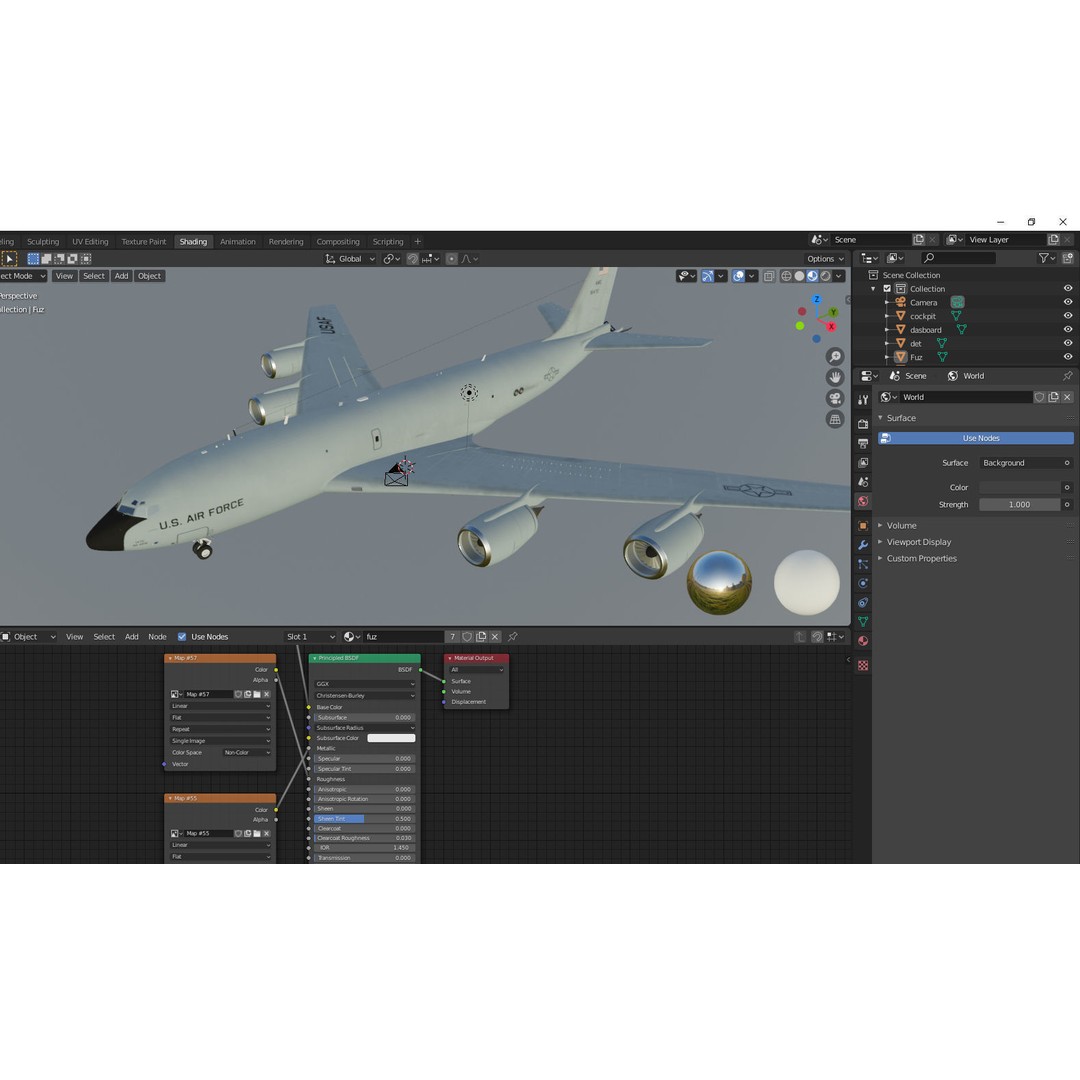This screenshot has width=1080, height=1080.
Task: Switch perspective/orthographic with grid gizmo
Action: click(835, 419)
